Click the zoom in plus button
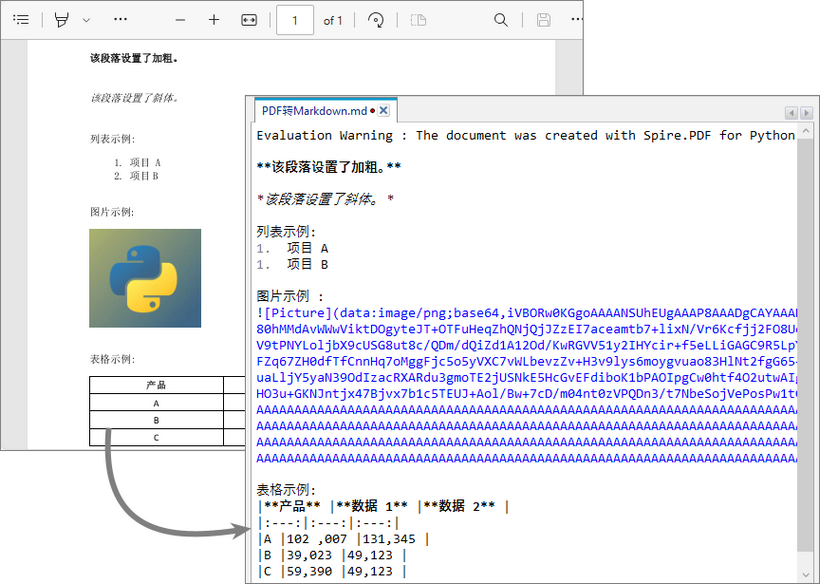This screenshot has height=584, width=820. [214, 20]
